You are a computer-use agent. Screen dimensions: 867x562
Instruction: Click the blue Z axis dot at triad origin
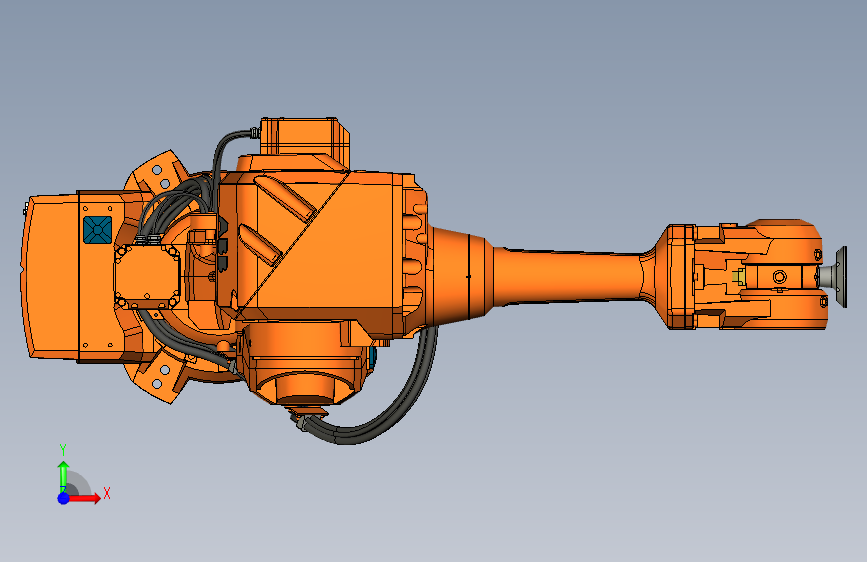tap(64, 498)
